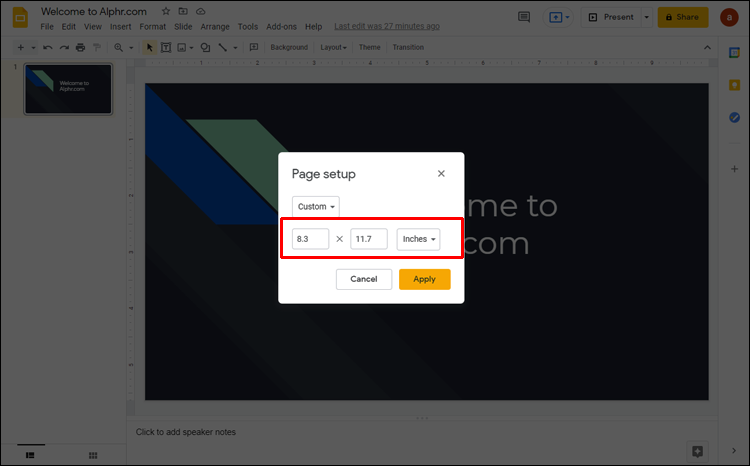The image size is (750, 466).
Task: Select the text box tool
Action: (x=166, y=47)
